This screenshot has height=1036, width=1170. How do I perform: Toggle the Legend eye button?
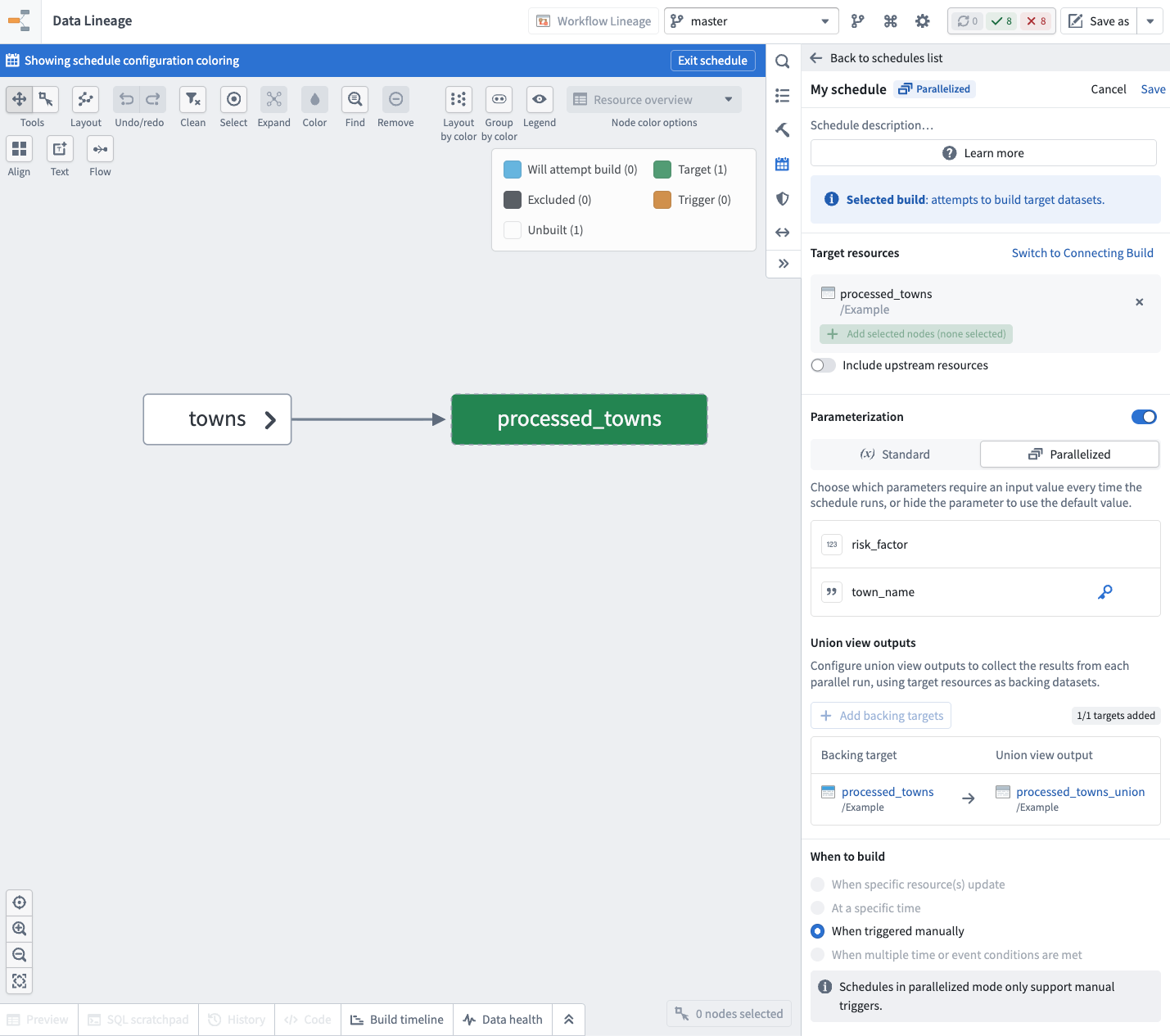(540, 99)
